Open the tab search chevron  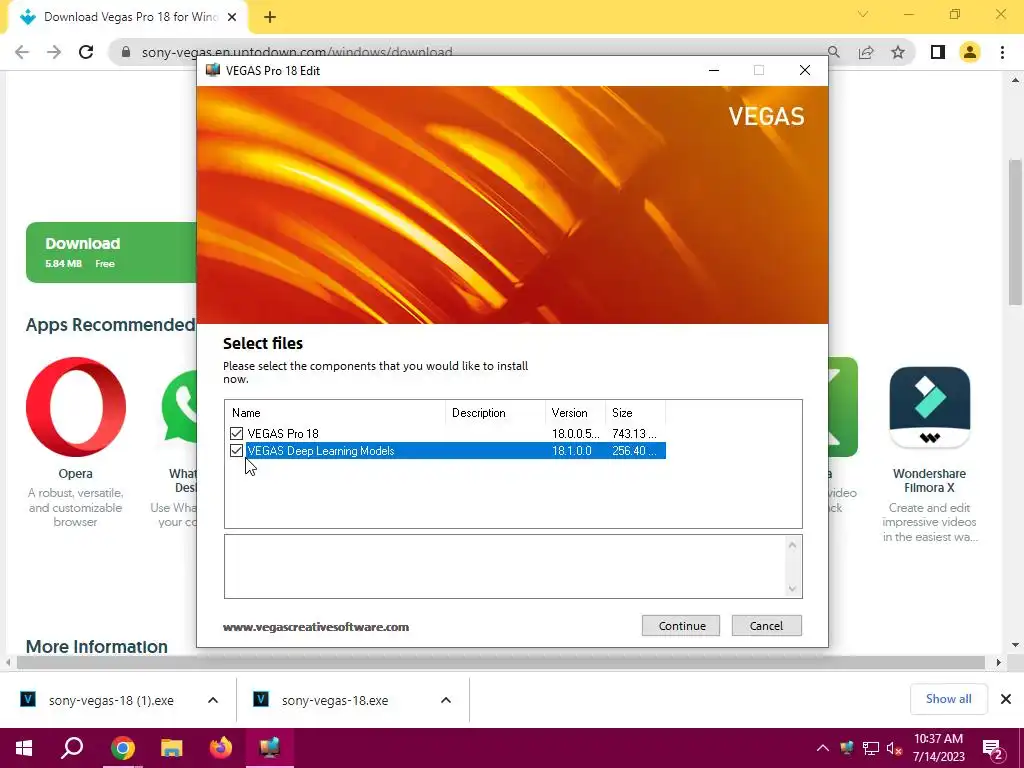[863, 14]
